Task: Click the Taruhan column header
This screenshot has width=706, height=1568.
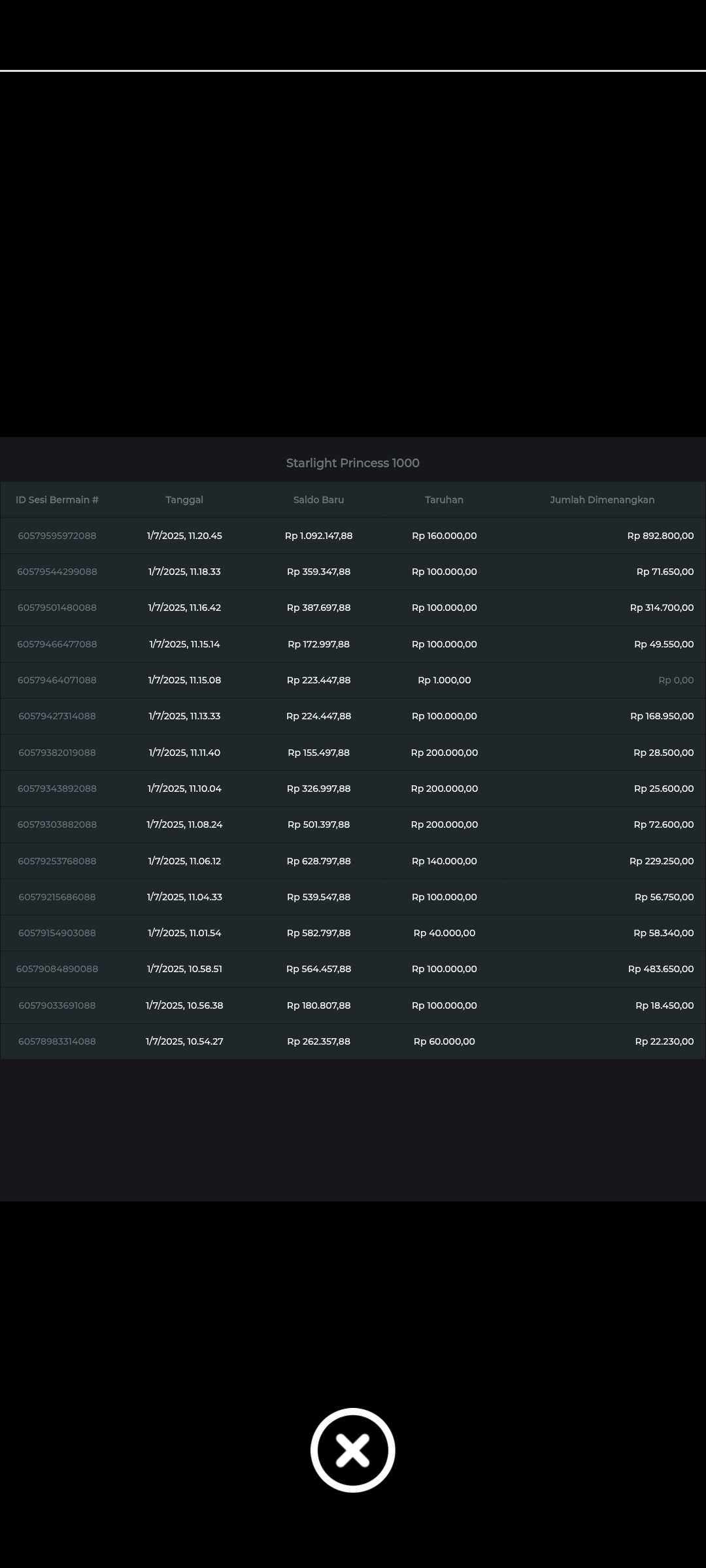Action: [x=444, y=500]
